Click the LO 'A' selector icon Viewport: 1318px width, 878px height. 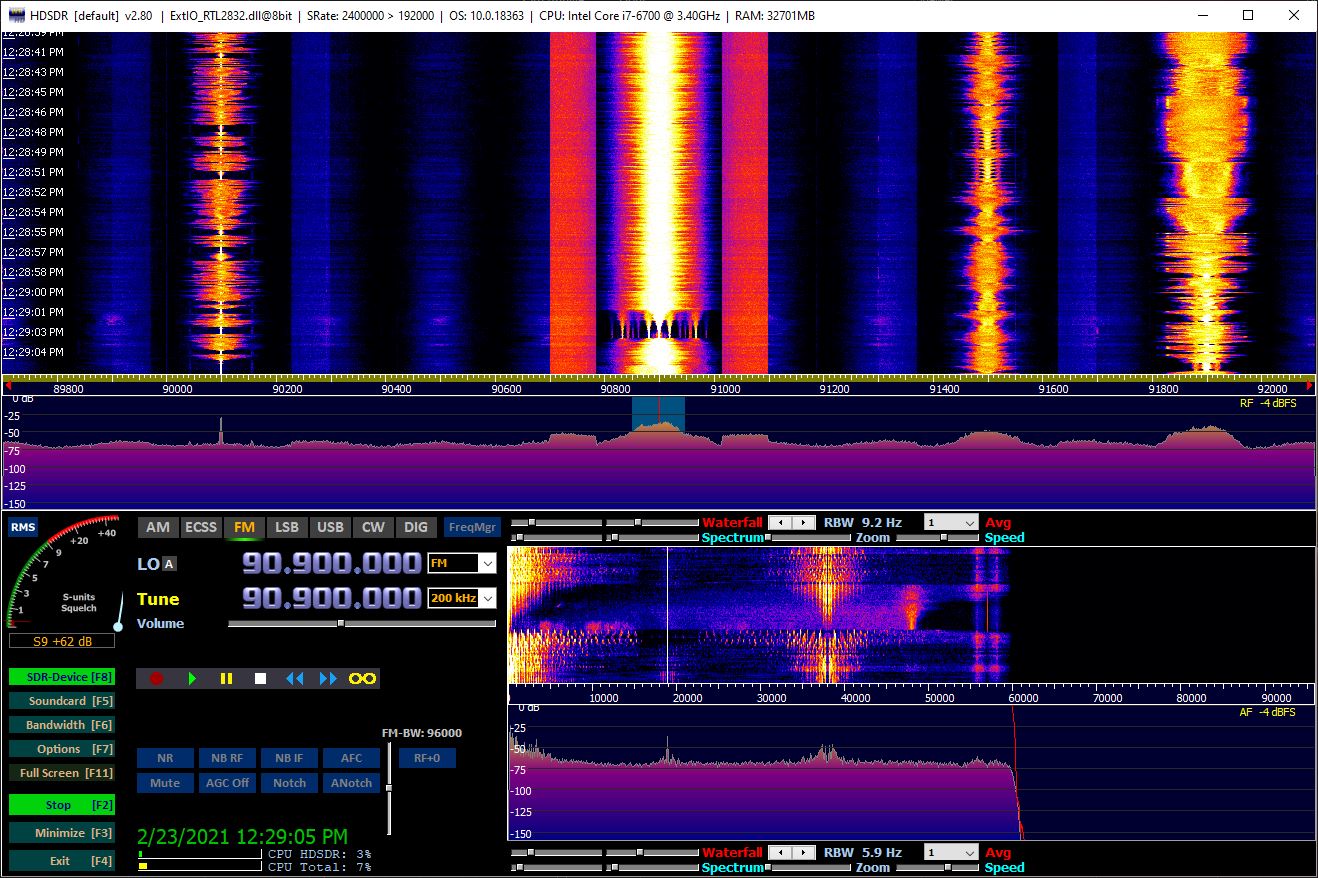pyautogui.click(x=169, y=564)
